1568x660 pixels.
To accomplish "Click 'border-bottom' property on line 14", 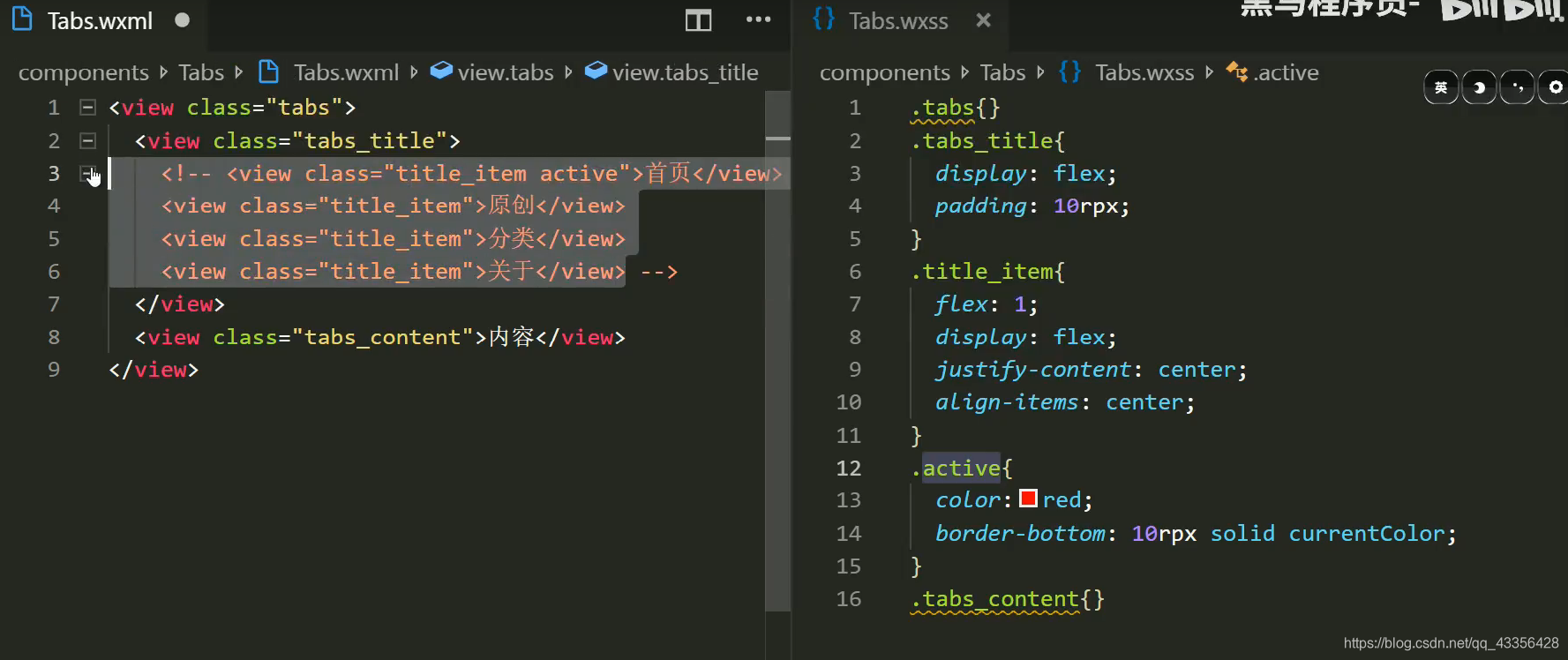I will 1020,534.
